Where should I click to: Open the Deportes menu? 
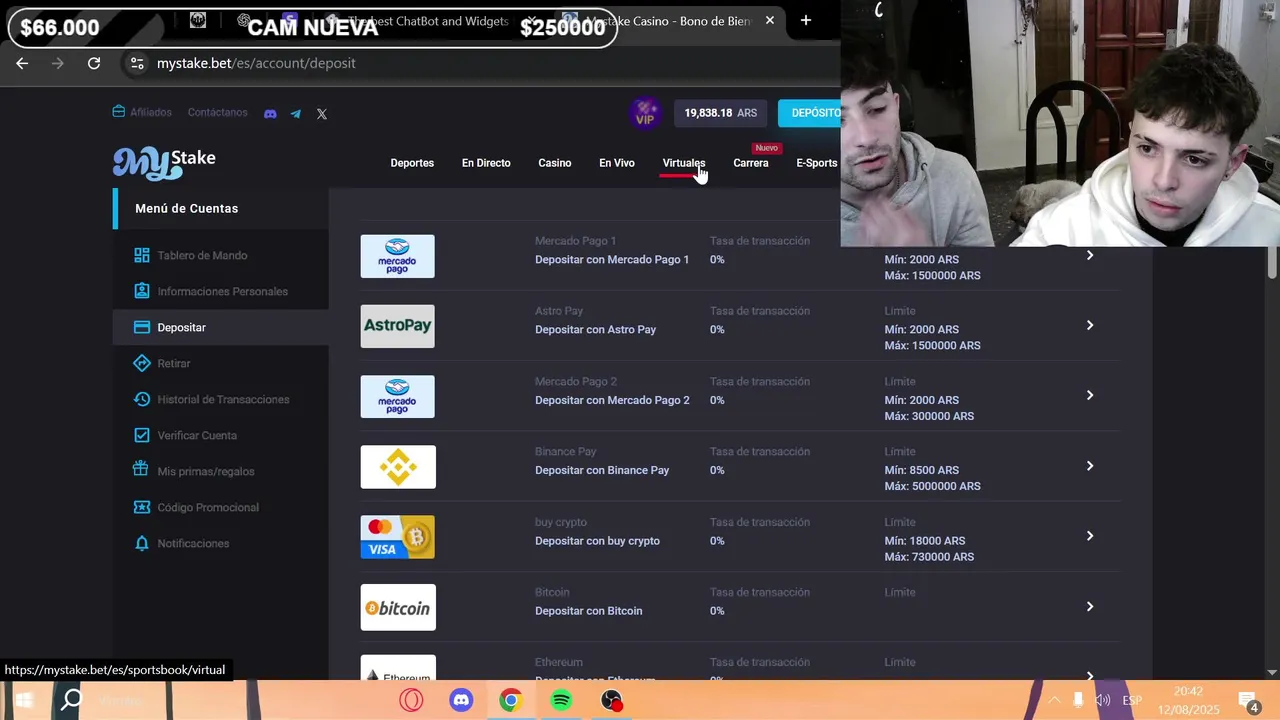click(412, 163)
